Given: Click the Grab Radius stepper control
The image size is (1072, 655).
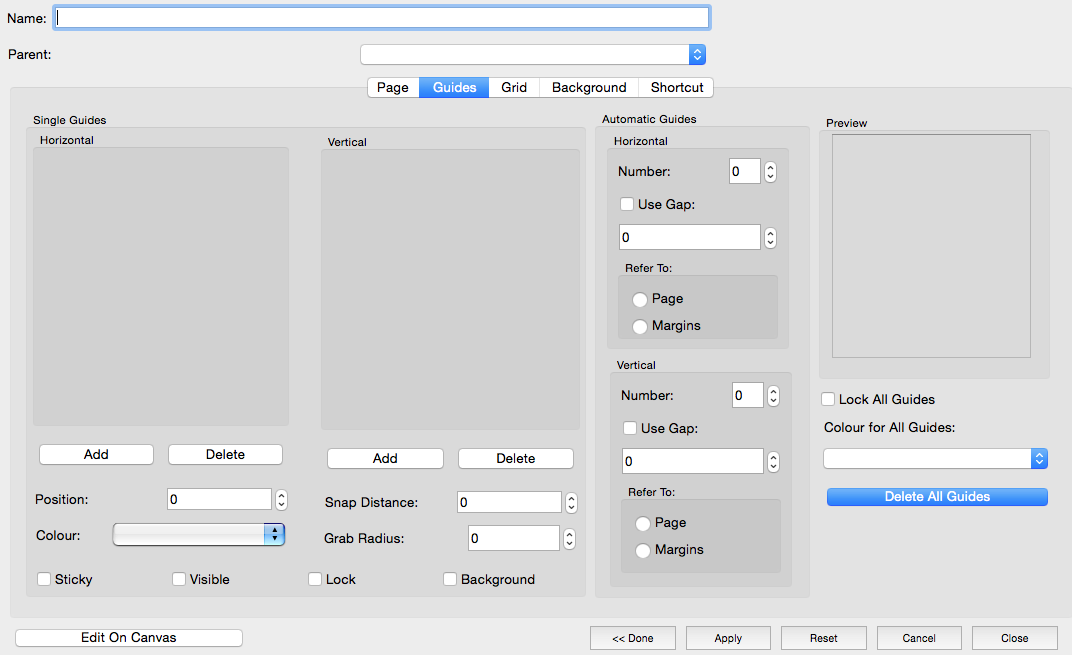Looking at the screenshot, I should point(569,539).
